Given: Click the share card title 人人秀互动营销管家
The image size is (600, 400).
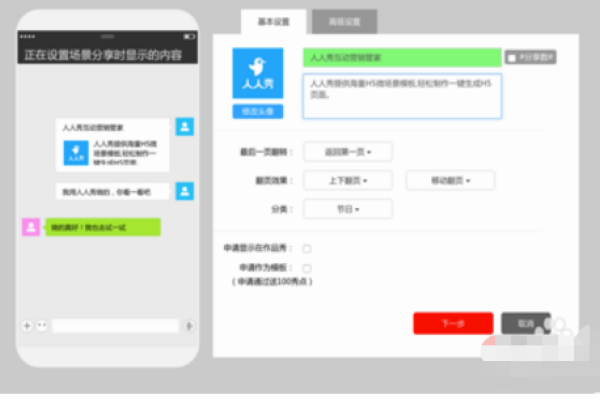Looking at the screenshot, I should (x=93, y=127).
